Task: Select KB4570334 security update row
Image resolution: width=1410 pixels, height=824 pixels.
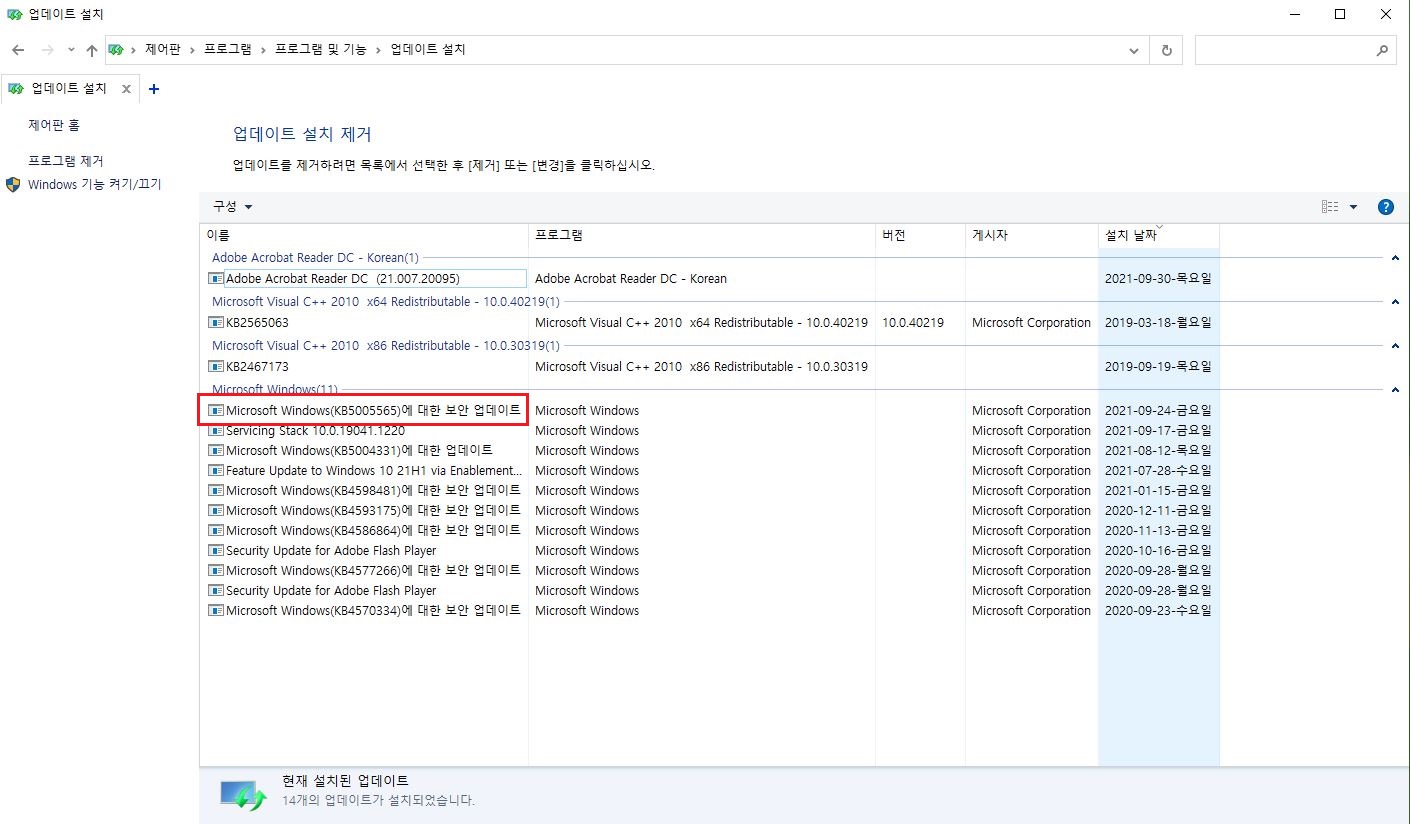Action: click(x=710, y=610)
